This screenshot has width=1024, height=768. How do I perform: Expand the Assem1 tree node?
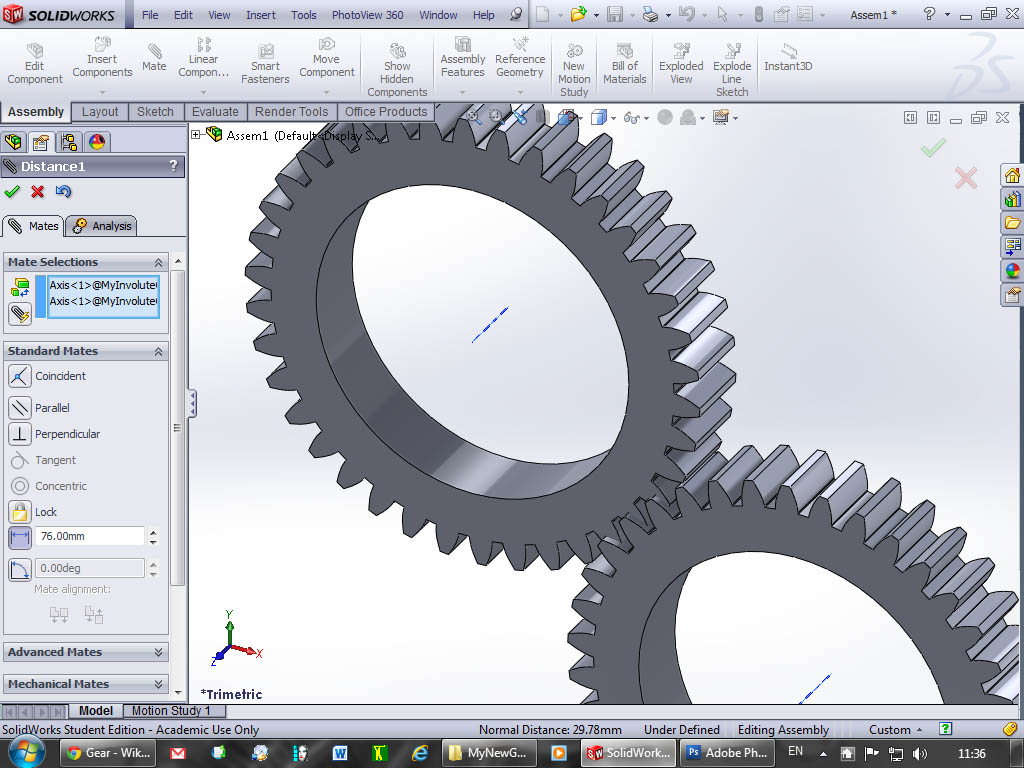tap(195, 135)
